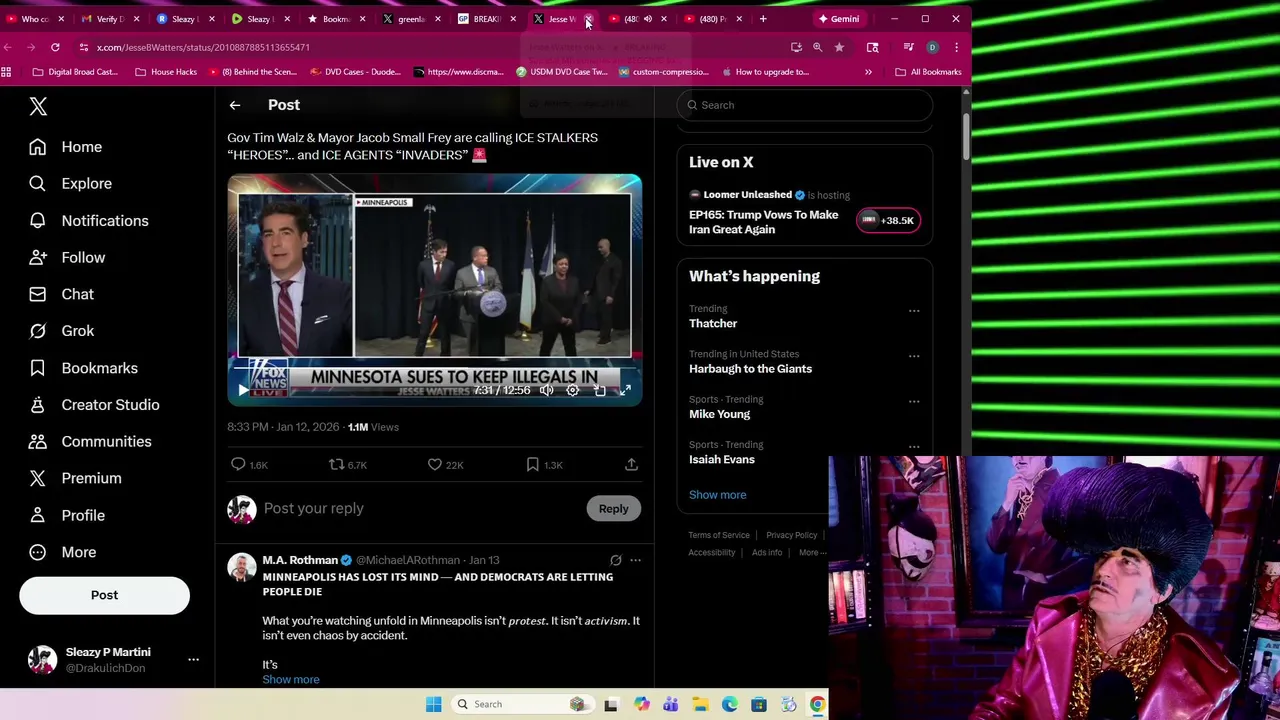Open more options on M.A. Rothman reply
The width and height of the screenshot is (1280, 720).
click(635, 560)
